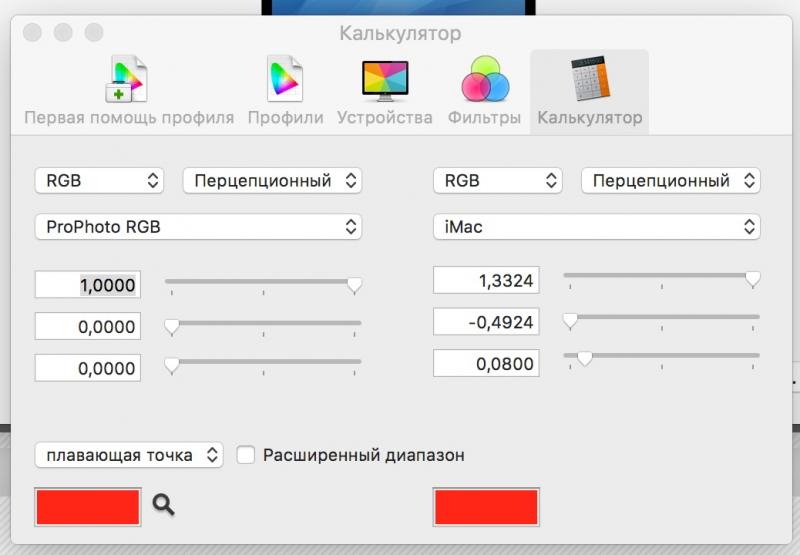This screenshot has height=555, width=800.
Task: Click the right red result color swatch
Action: (x=486, y=507)
